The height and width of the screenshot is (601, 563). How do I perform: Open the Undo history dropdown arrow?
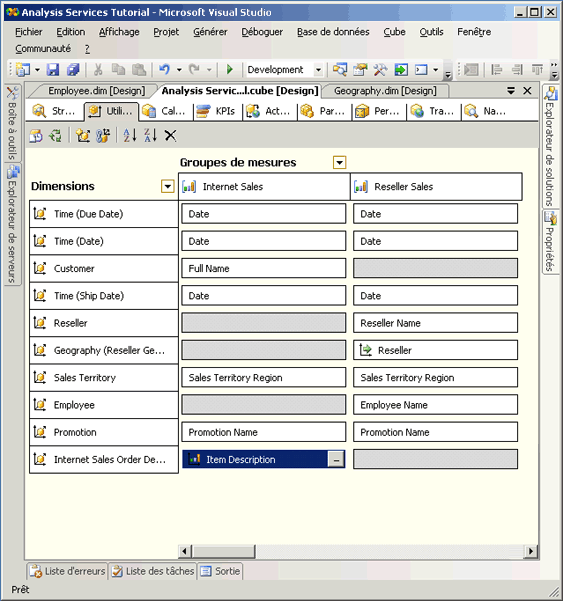[179, 70]
